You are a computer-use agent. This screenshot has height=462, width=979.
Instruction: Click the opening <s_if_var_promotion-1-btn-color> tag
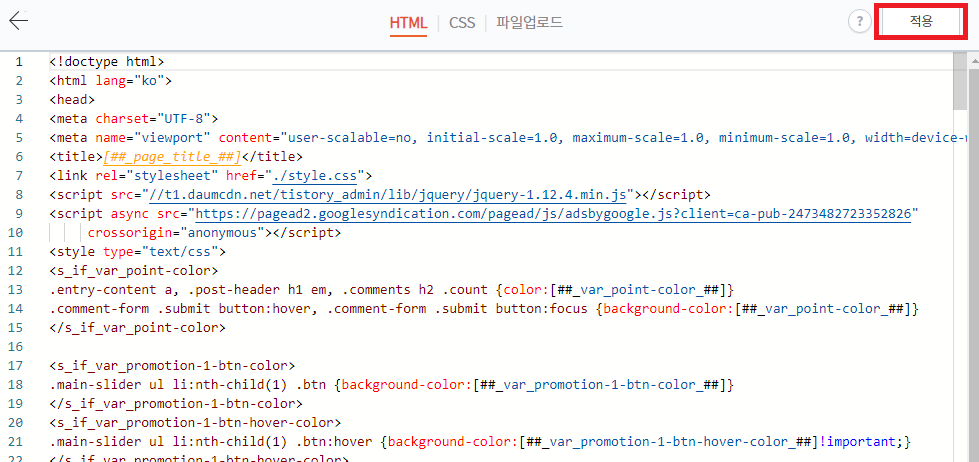(172, 366)
